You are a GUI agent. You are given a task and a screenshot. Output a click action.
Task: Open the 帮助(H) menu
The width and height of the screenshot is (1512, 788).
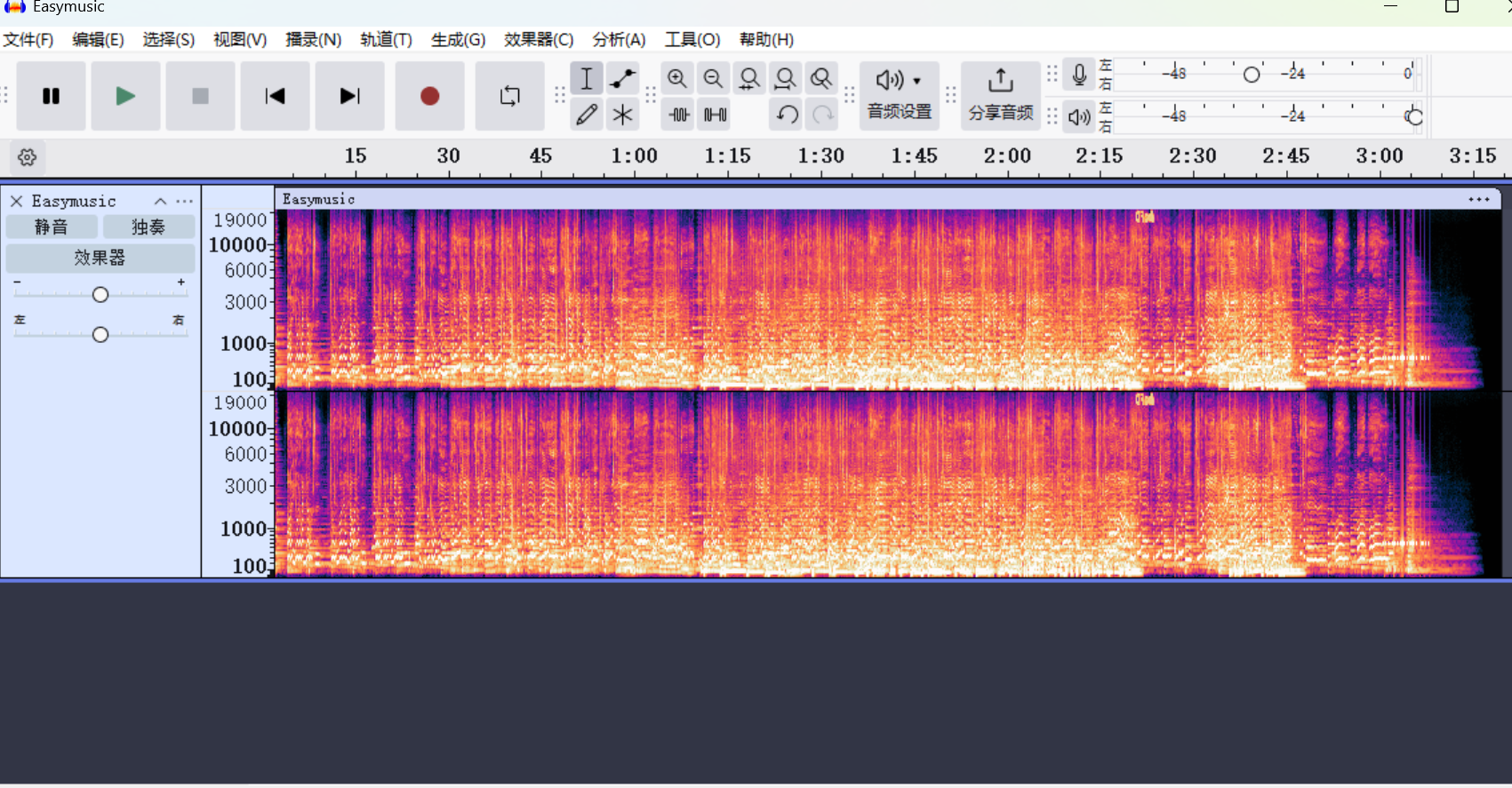(x=766, y=40)
